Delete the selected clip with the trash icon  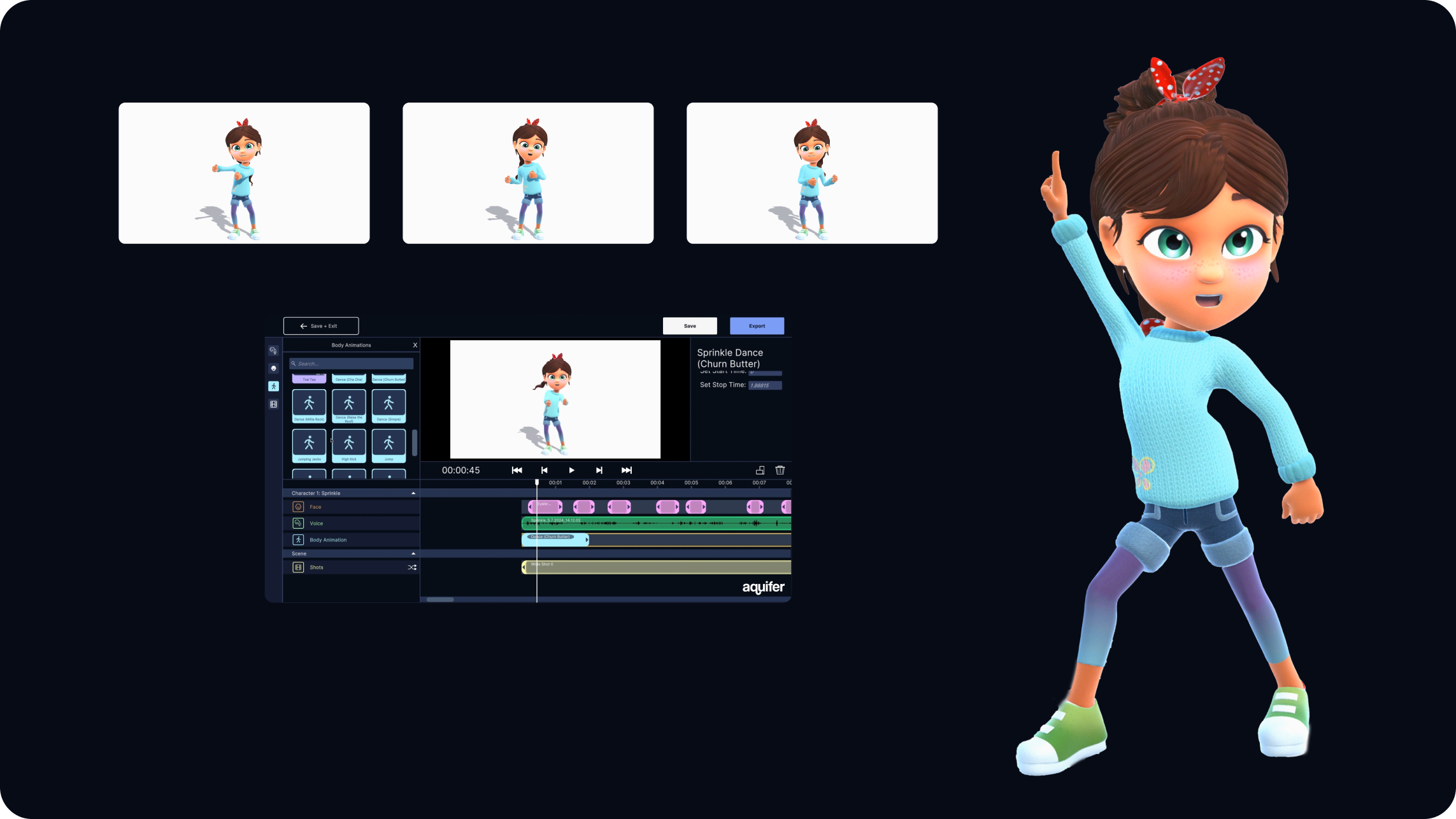[780, 470]
